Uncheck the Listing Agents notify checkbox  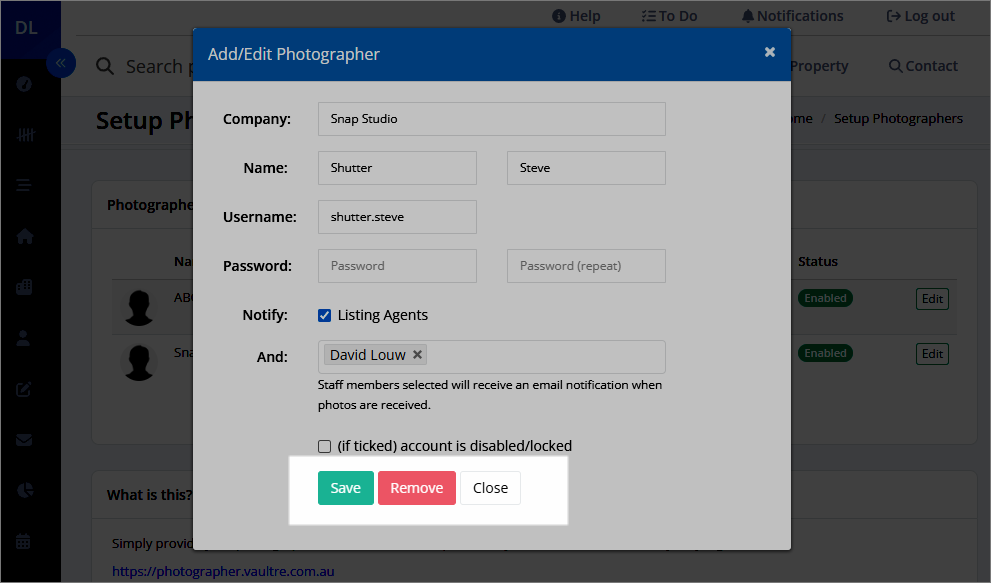(x=324, y=314)
